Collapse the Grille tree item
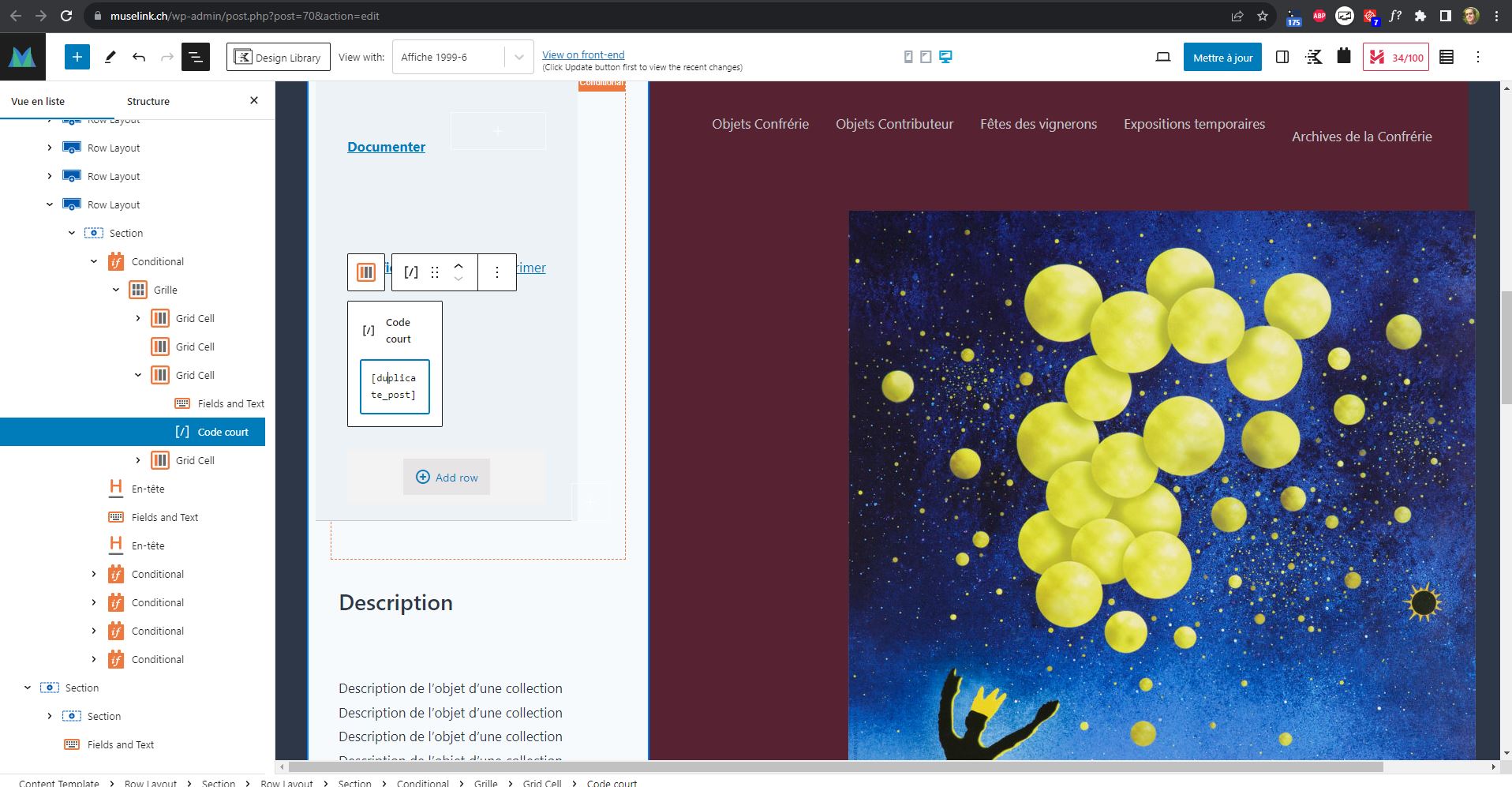1512x787 pixels. tap(116, 290)
